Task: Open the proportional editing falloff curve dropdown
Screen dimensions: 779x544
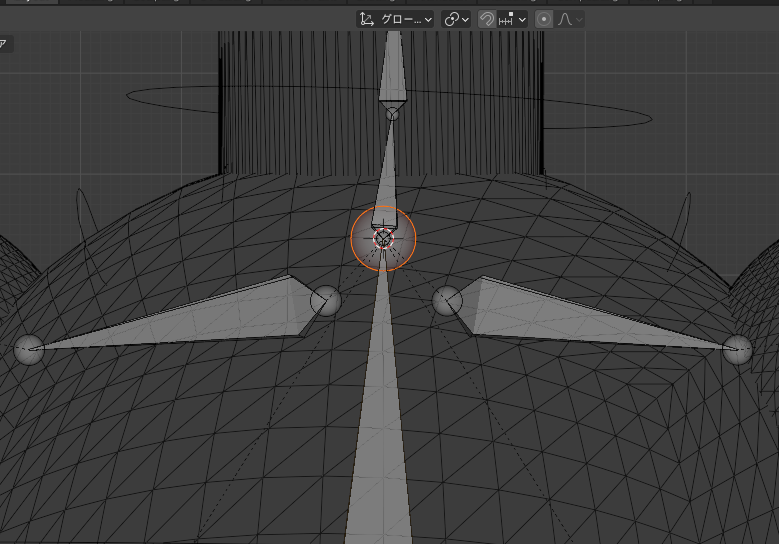Action: [570, 19]
